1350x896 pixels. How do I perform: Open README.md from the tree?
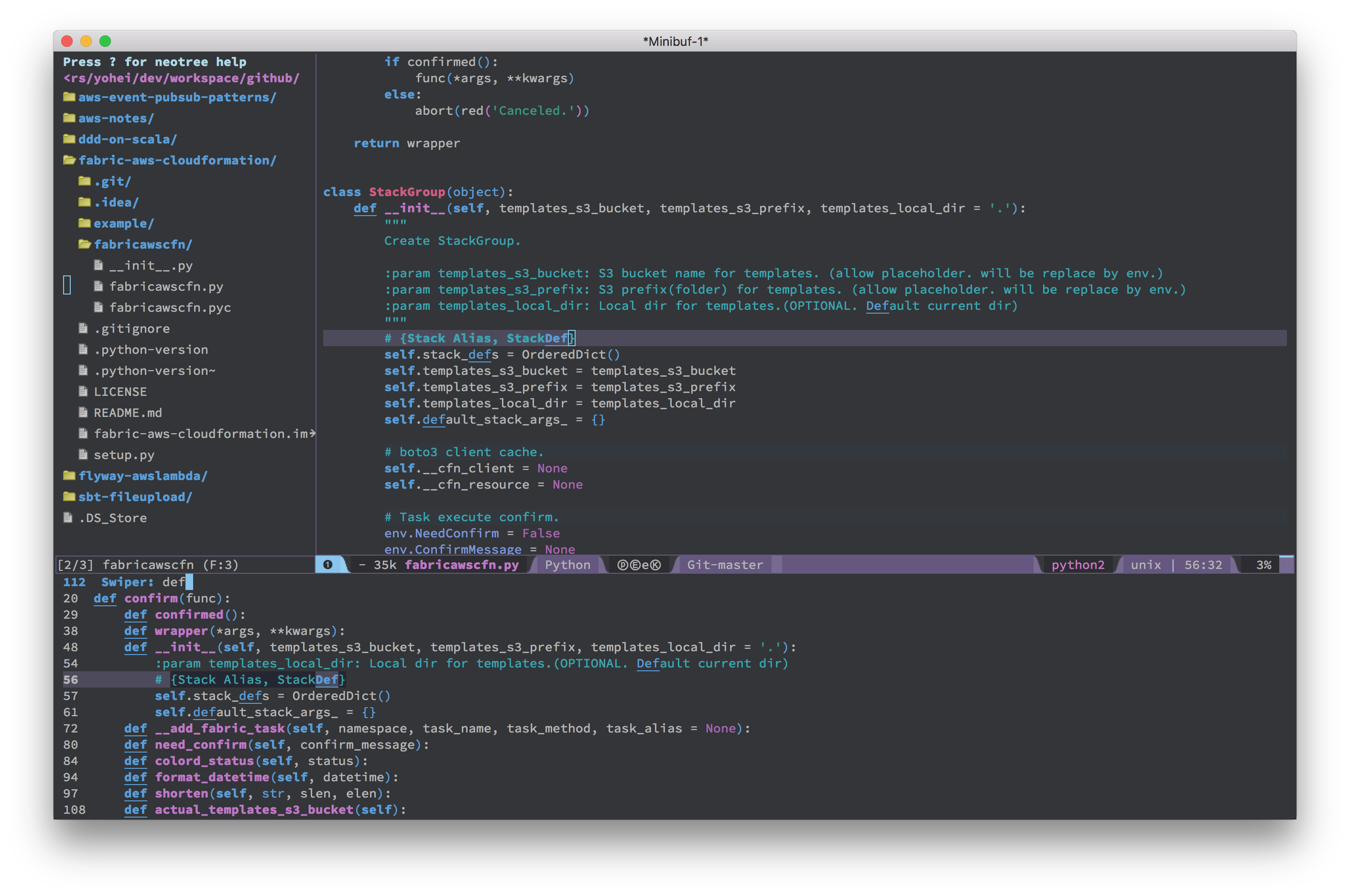point(128,413)
